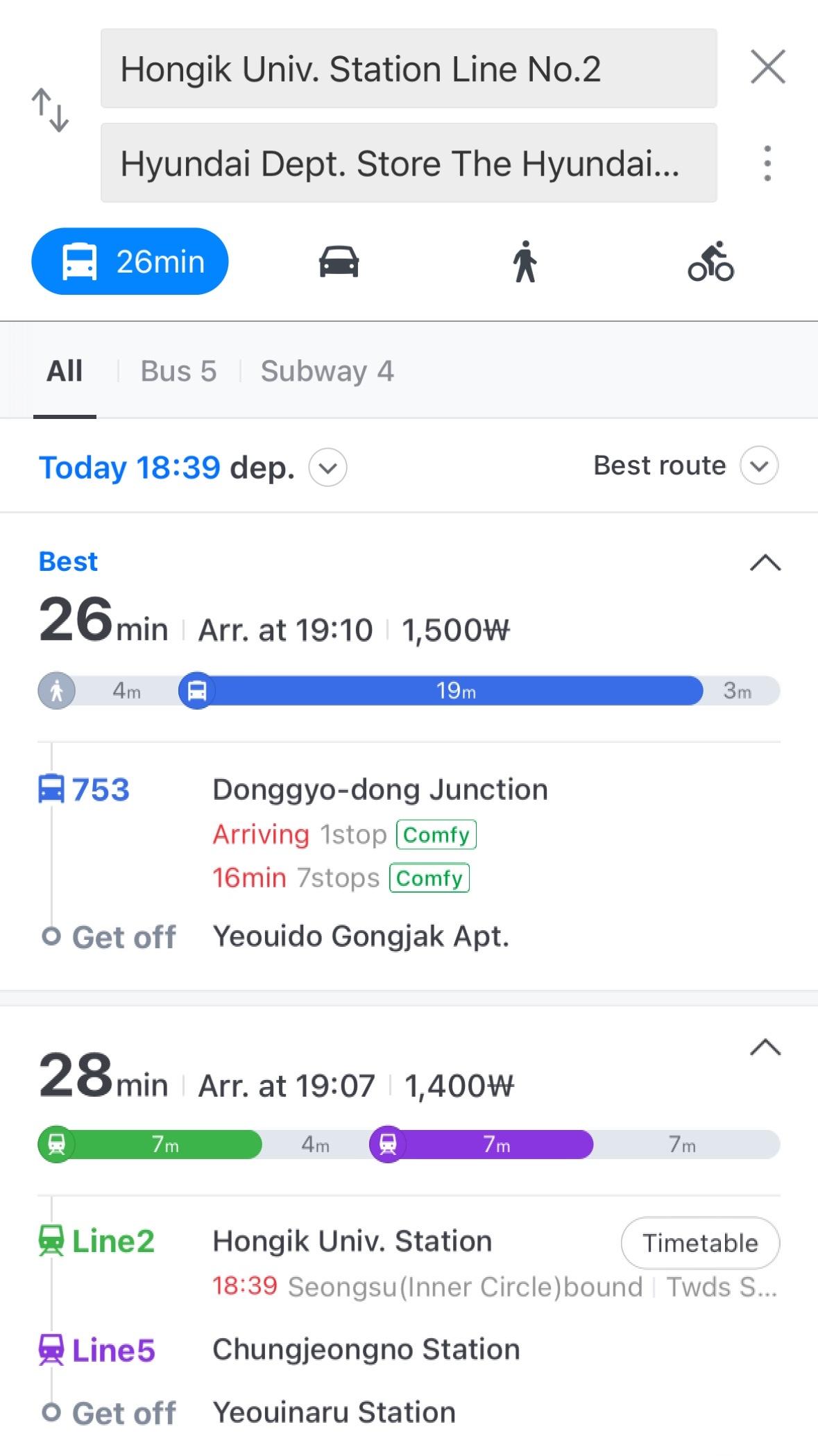The height and width of the screenshot is (1456, 818).
Task: Tap the green Line2 subway icon
Action: [x=51, y=1241]
